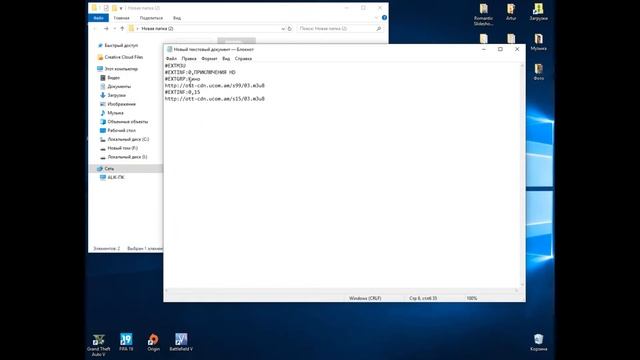Expand the Explorer ribbon with the chevron
The image size is (640, 360).
pyautogui.click(x=376, y=18)
